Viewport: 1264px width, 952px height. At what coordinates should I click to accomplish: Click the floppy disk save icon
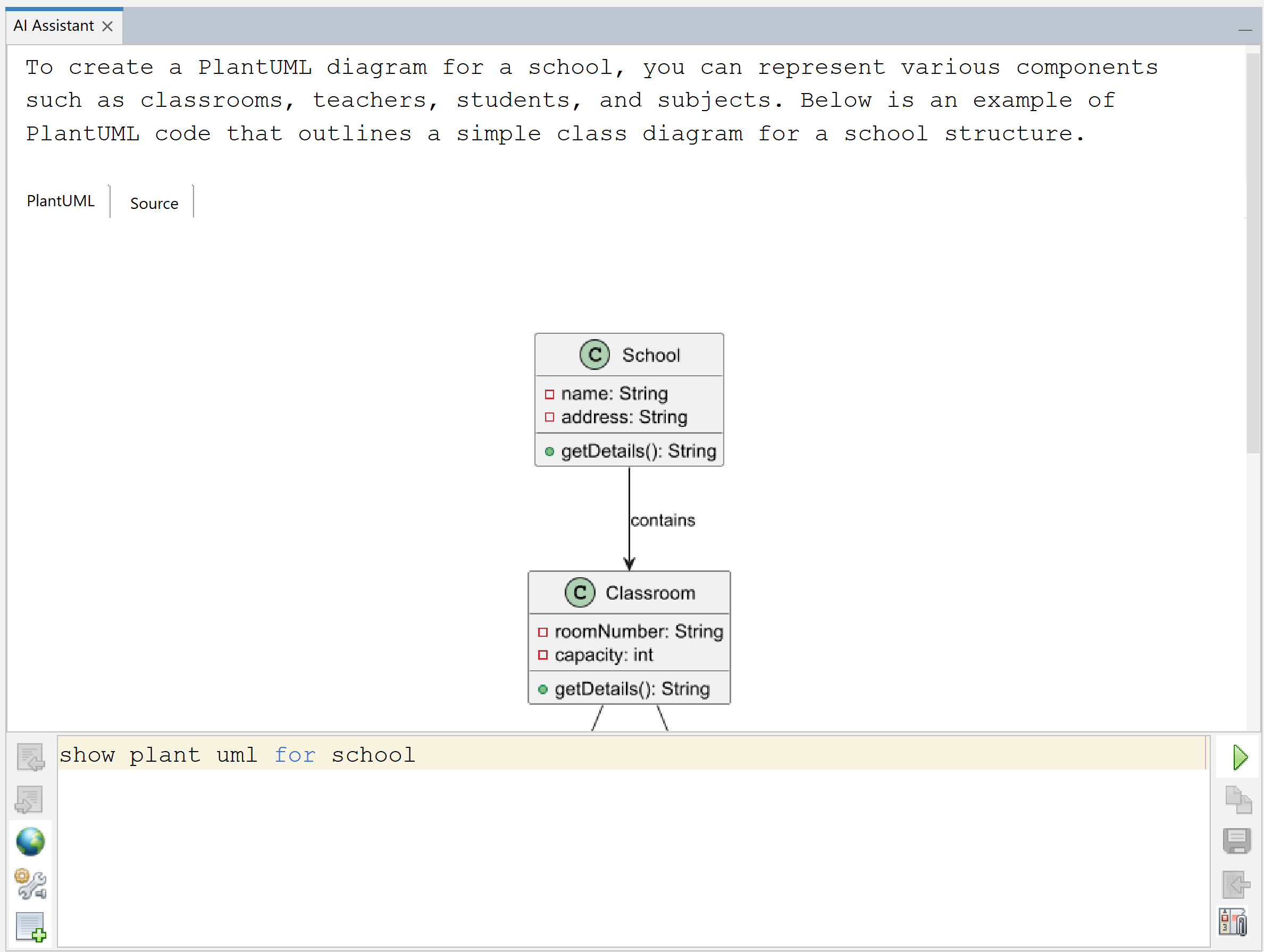pyautogui.click(x=1237, y=841)
